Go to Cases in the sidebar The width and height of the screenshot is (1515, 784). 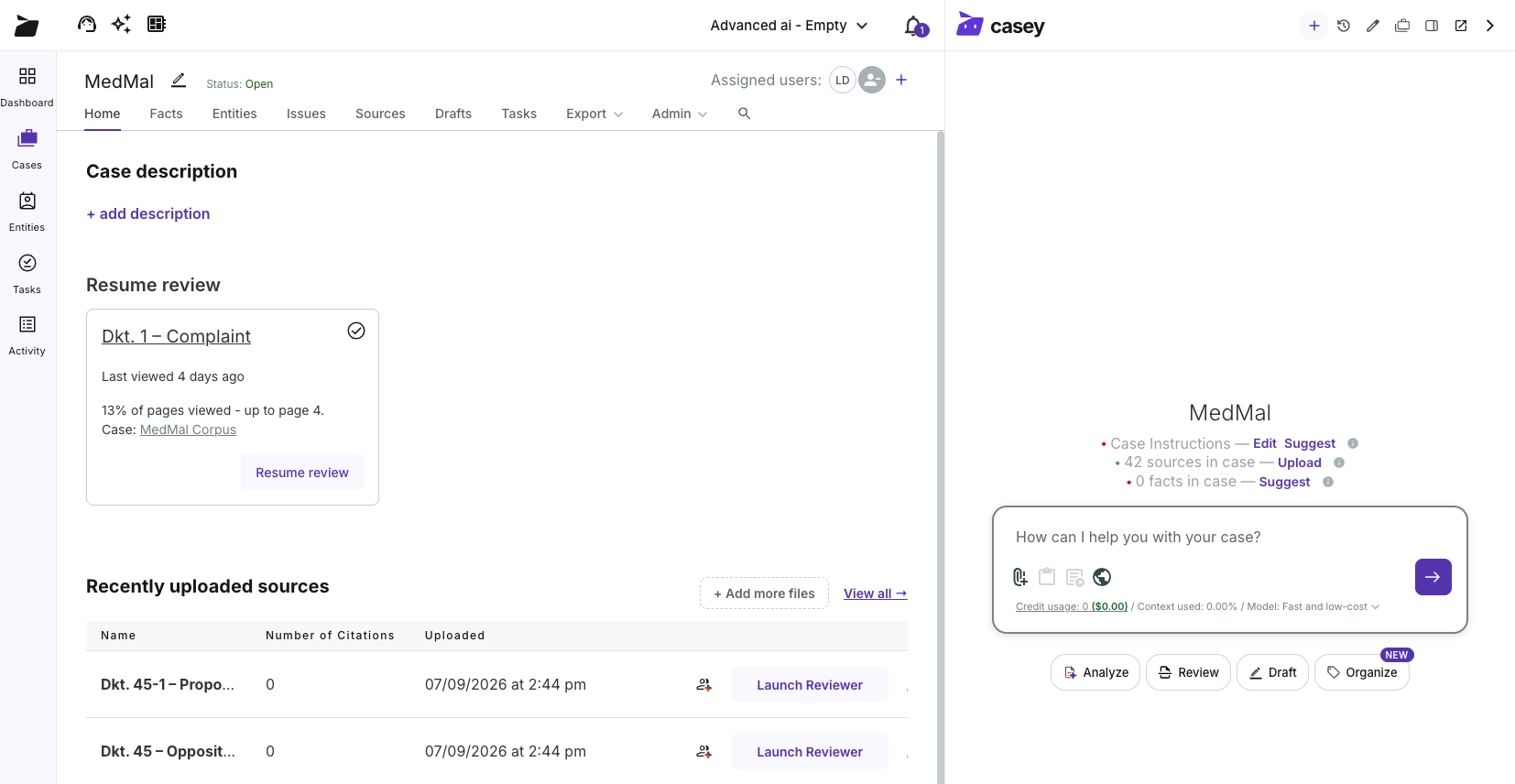coord(27,148)
